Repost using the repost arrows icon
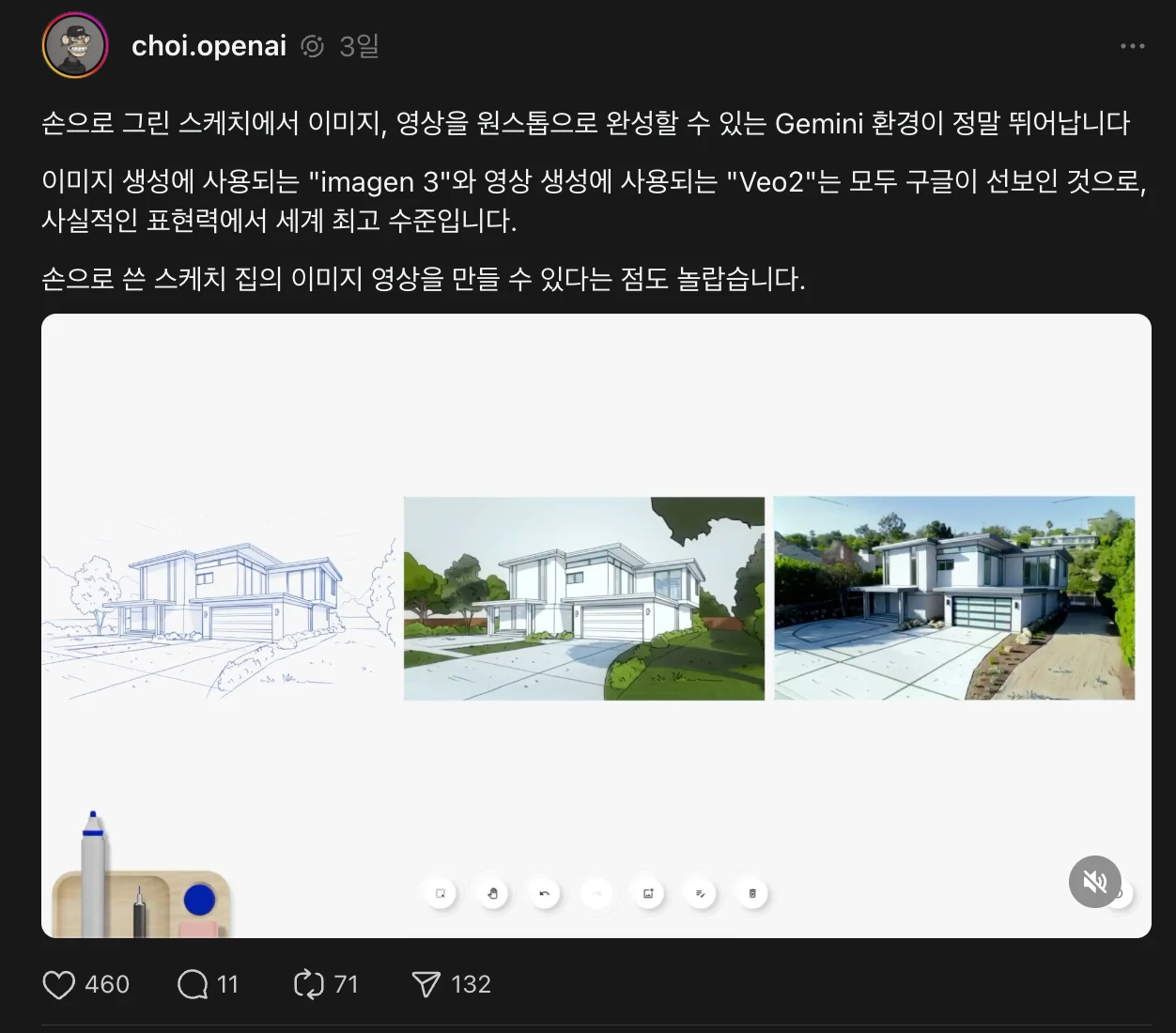The image size is (1176, 1033). point(308,984)
